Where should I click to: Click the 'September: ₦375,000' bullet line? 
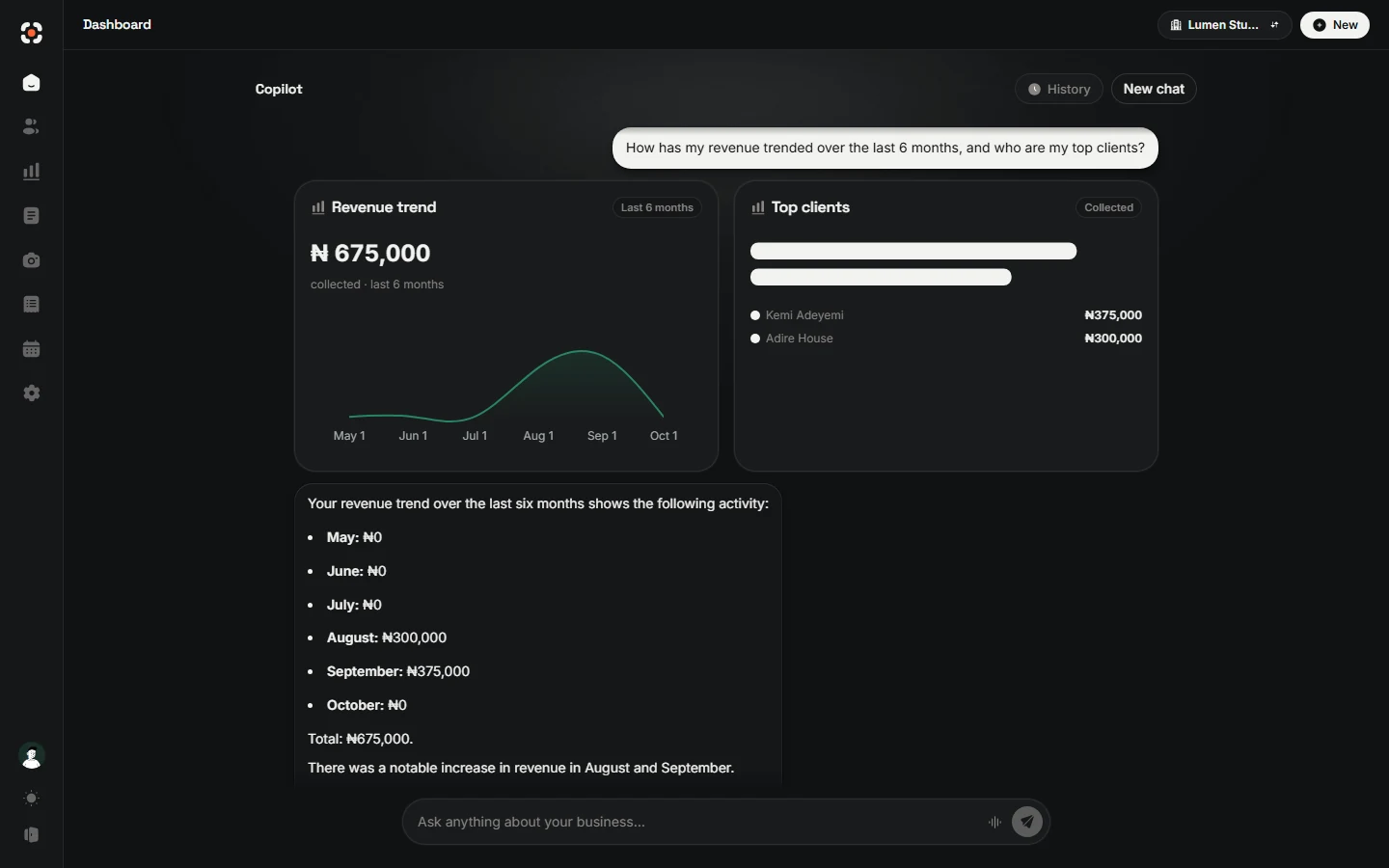398,671
